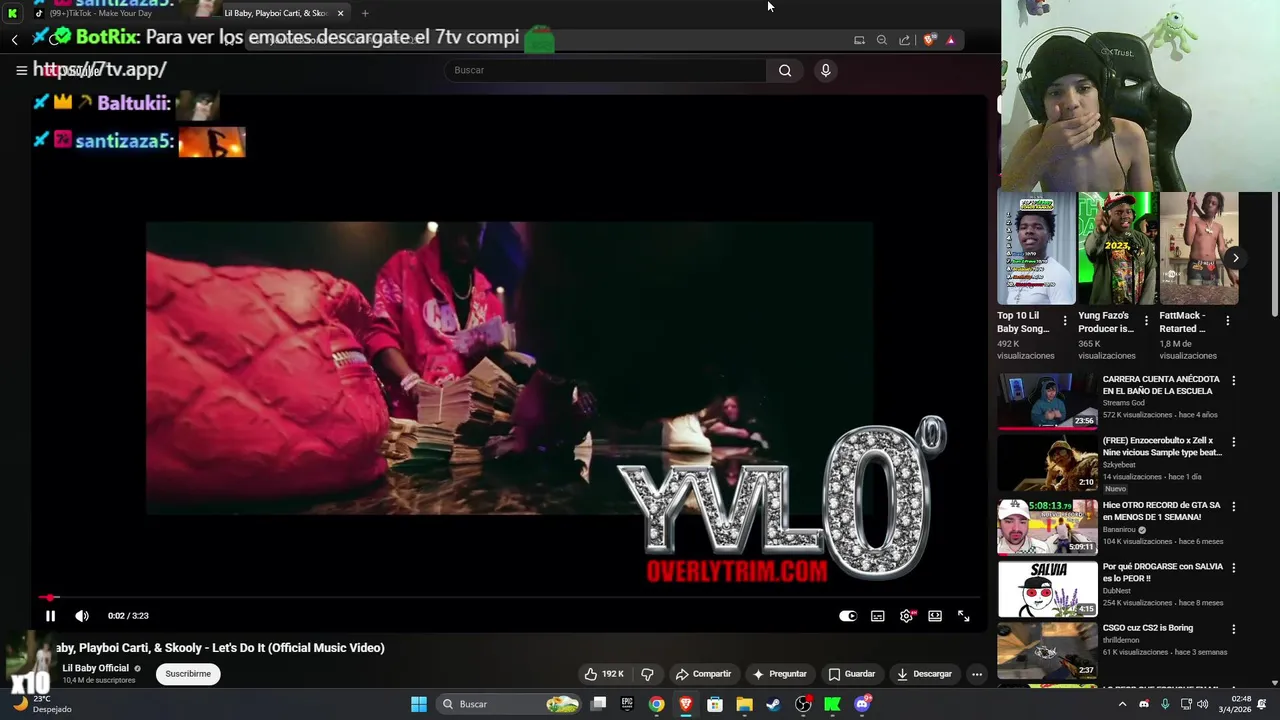
Task: Open options for GTA SA record video
Action: point(1233,506)
